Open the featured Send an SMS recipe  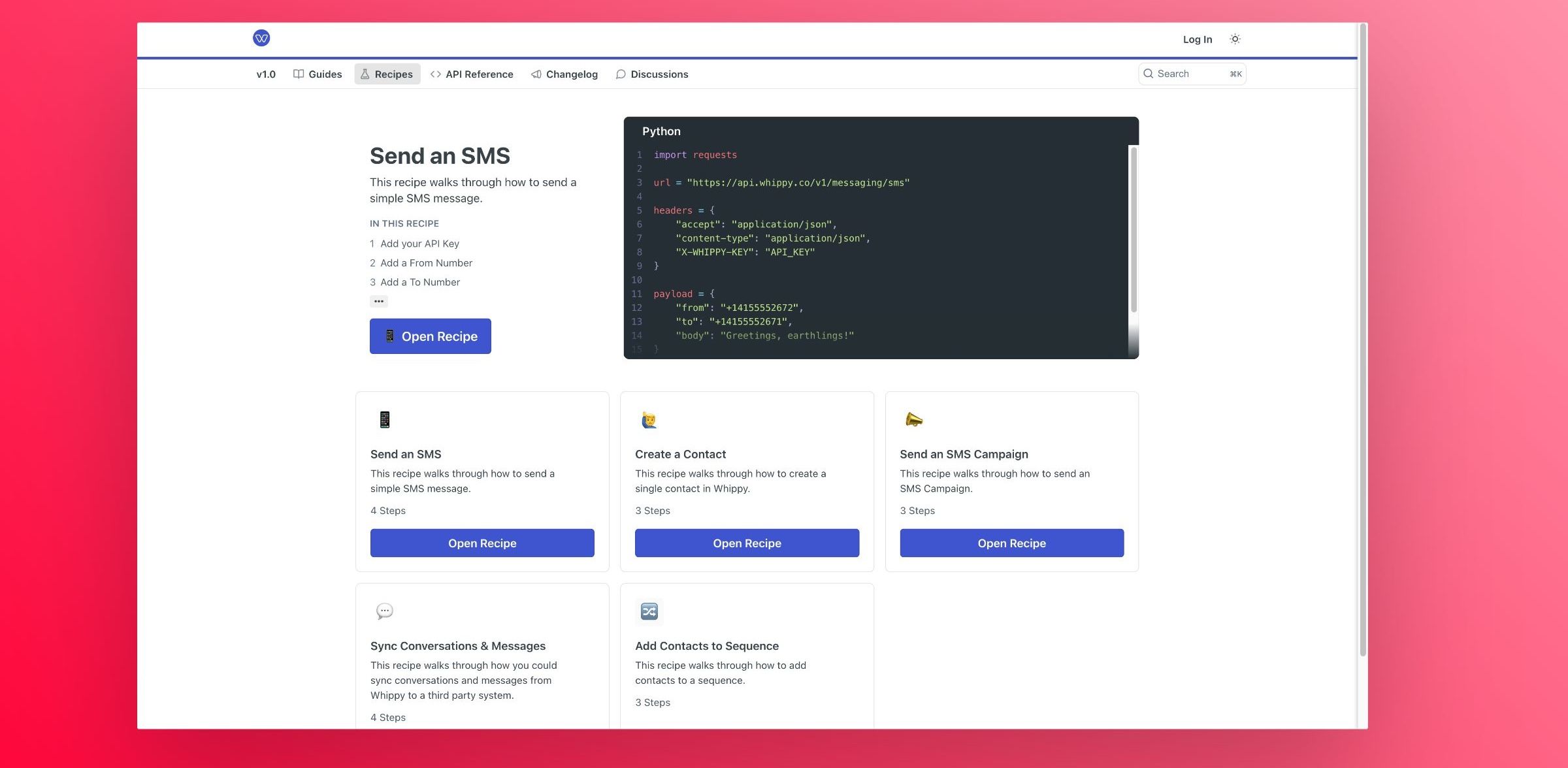point(431,336)
